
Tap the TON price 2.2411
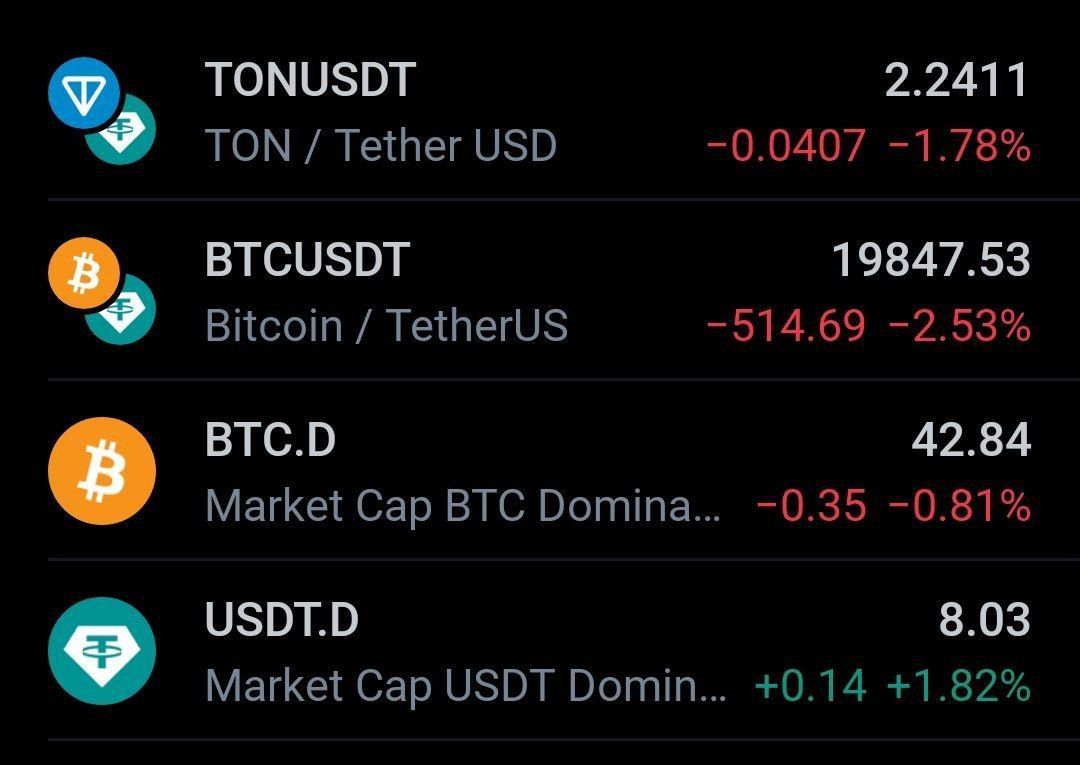click(x=956, y=80)
